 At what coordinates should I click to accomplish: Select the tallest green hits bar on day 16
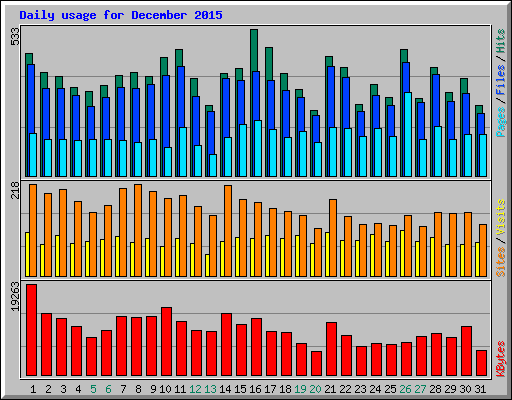click(254, 50)
